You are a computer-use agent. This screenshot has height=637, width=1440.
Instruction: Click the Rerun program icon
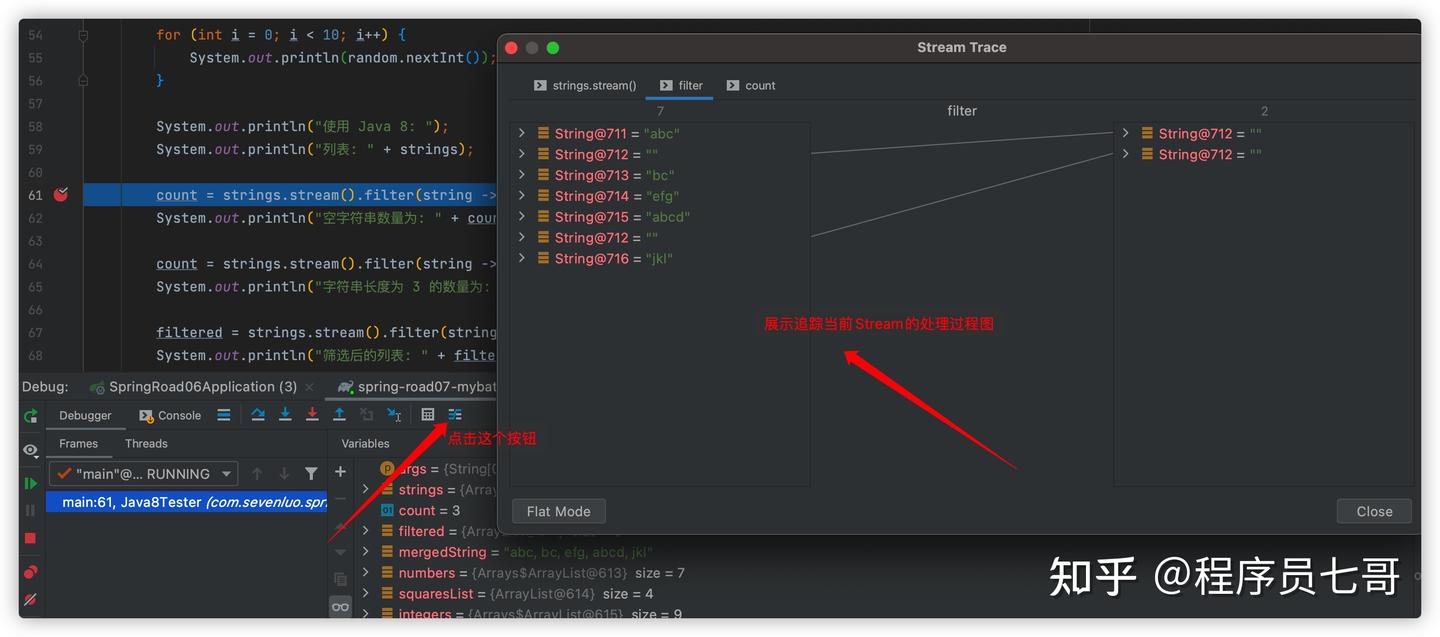(x=31, y=416)
